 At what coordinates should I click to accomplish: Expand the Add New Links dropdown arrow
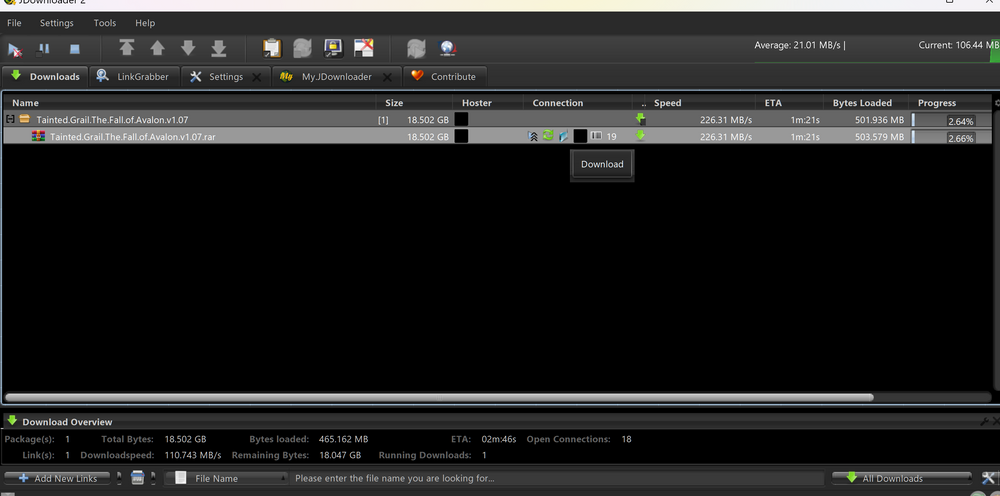coord(119,478)
